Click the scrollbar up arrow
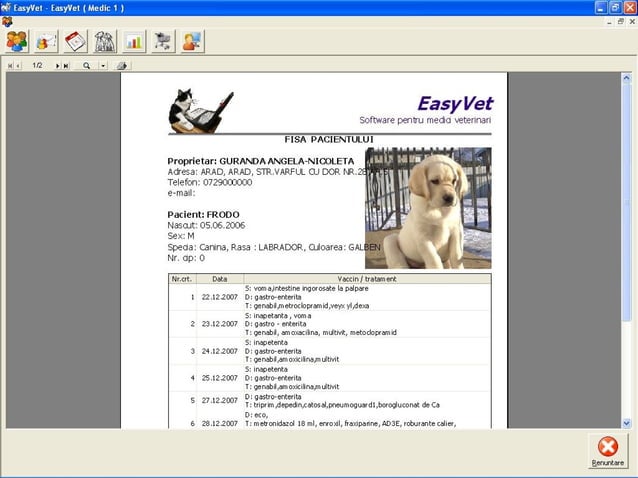Screen dimensions: 638x478 [x=626, y=77]
